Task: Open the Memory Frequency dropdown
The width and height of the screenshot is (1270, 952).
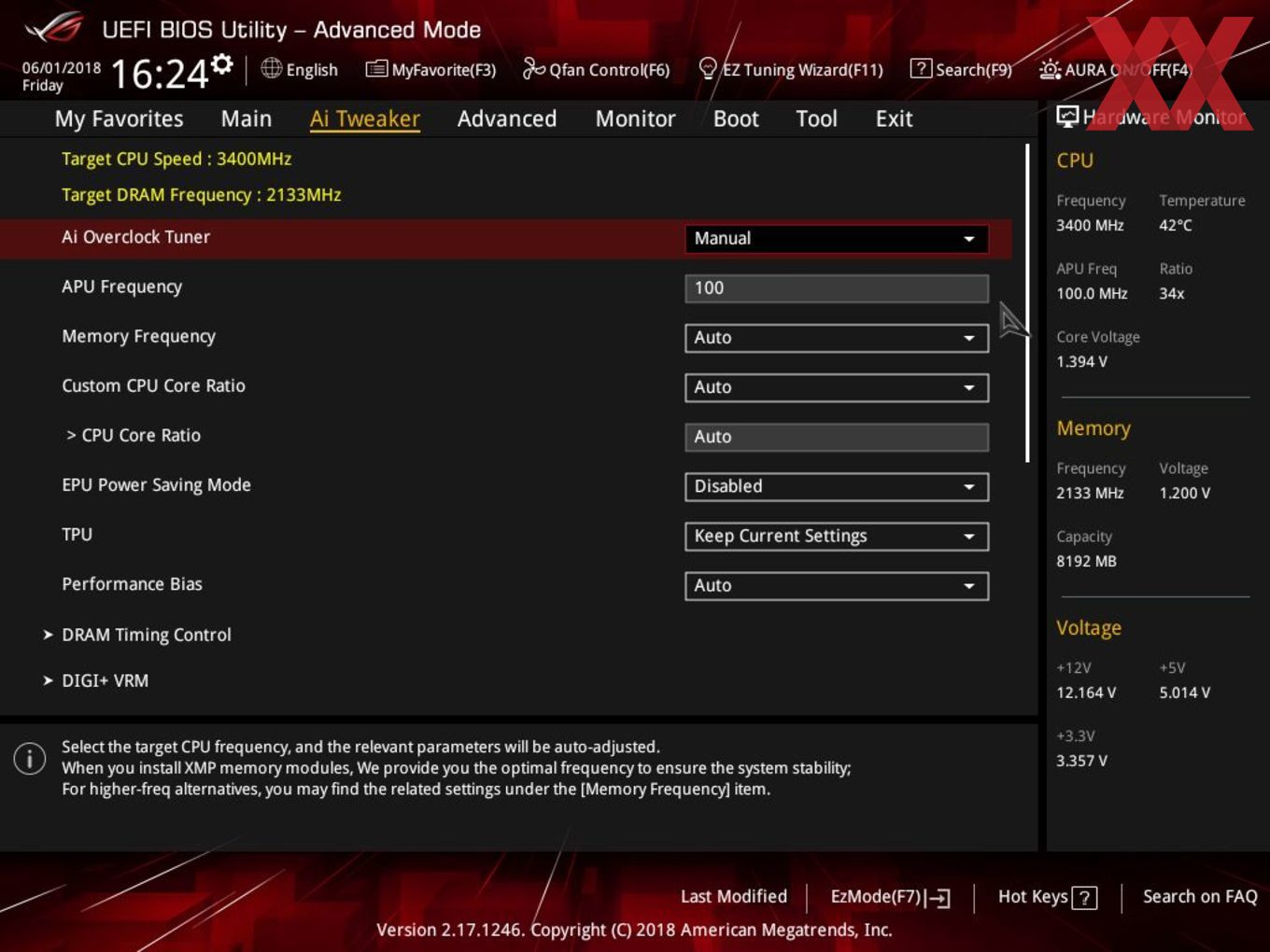Action: (x=837, y=337)
